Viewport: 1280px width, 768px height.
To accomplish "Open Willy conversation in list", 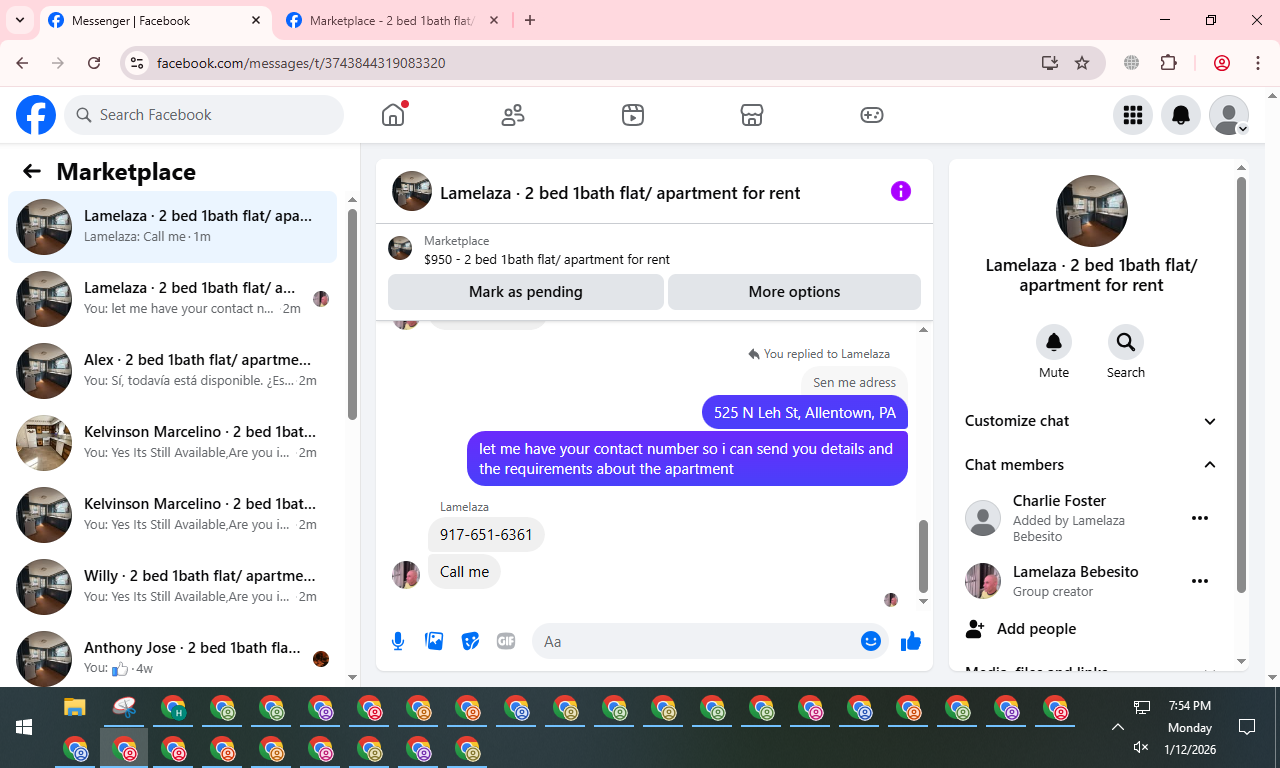I will (x=173, y=587).
